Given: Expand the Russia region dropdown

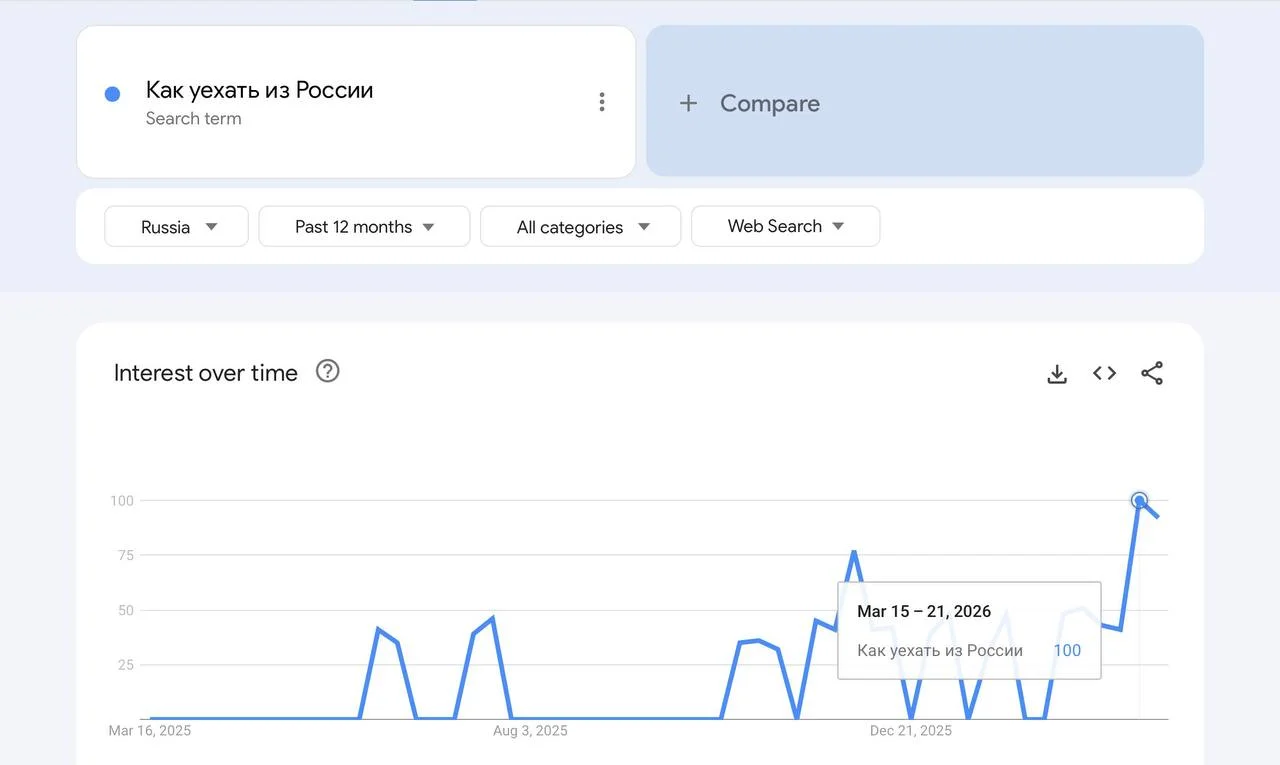Looking at the screenshot, I should click(x=176, y=227).
